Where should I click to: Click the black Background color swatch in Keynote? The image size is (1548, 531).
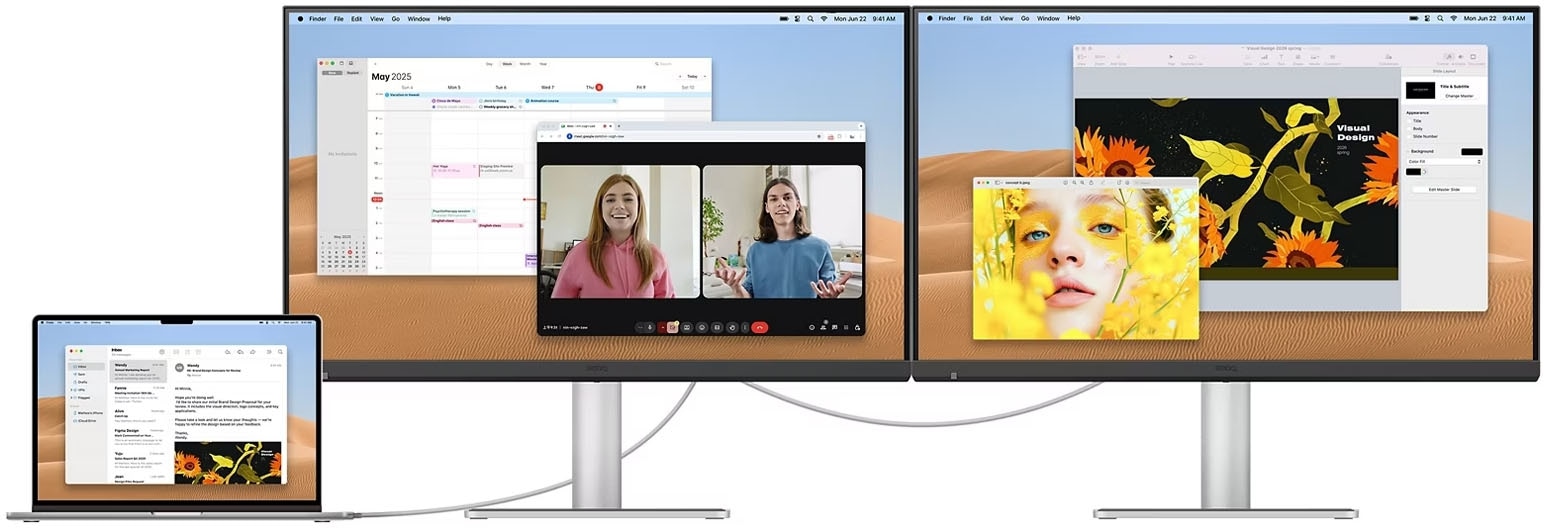(x=1472, y=152)
